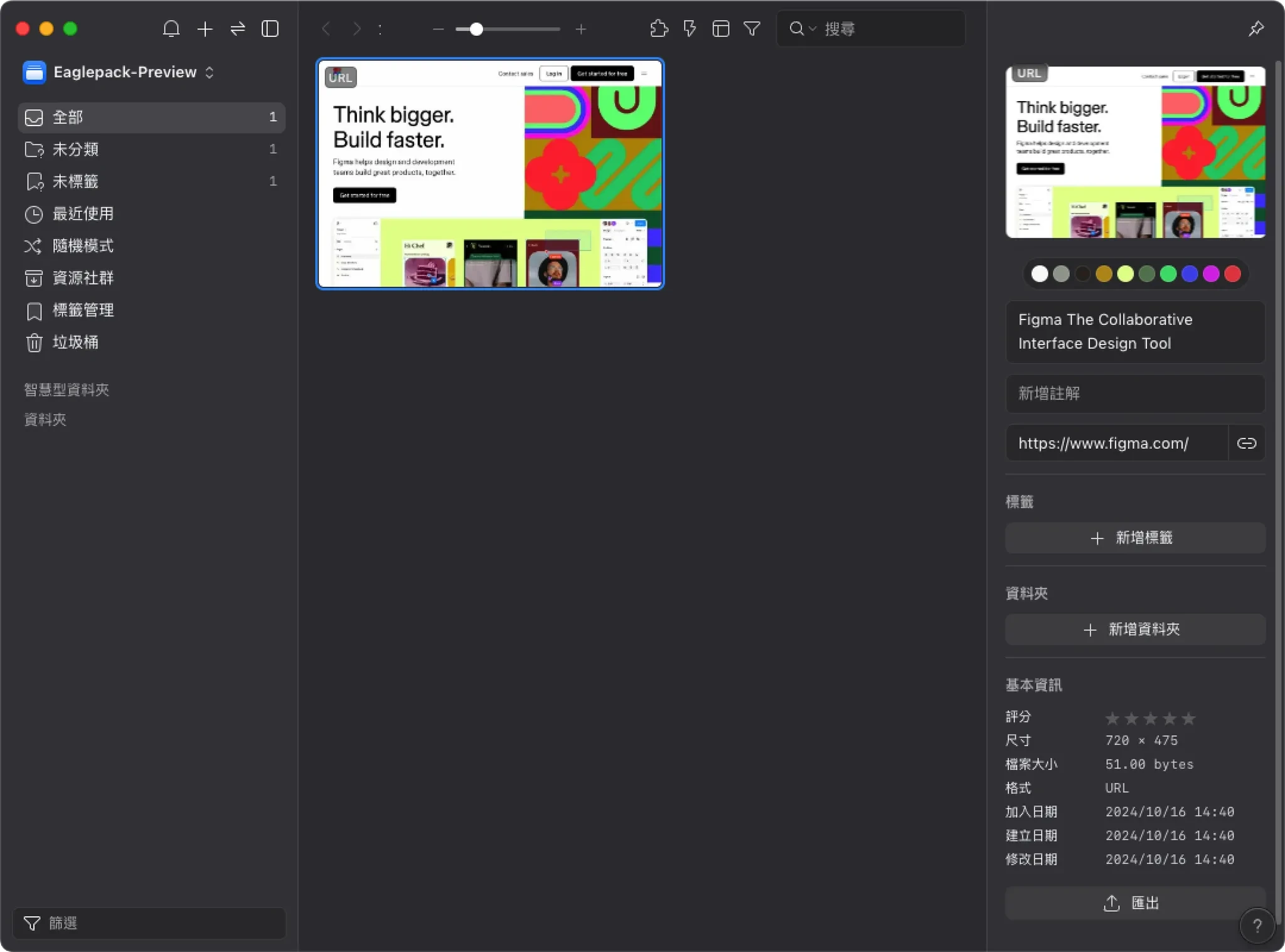Screen dimensions: 1285x952
Task: Click the 匯出 export button
Action: [1135, 903]
